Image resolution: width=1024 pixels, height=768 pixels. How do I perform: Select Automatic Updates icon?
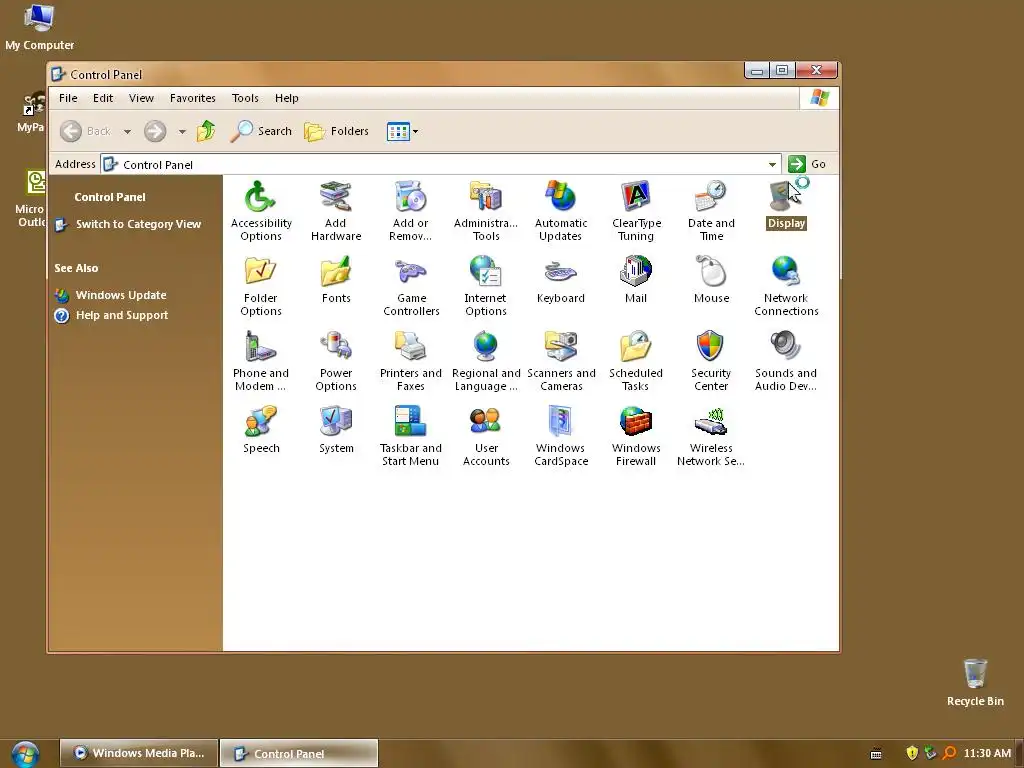point(561,210)
